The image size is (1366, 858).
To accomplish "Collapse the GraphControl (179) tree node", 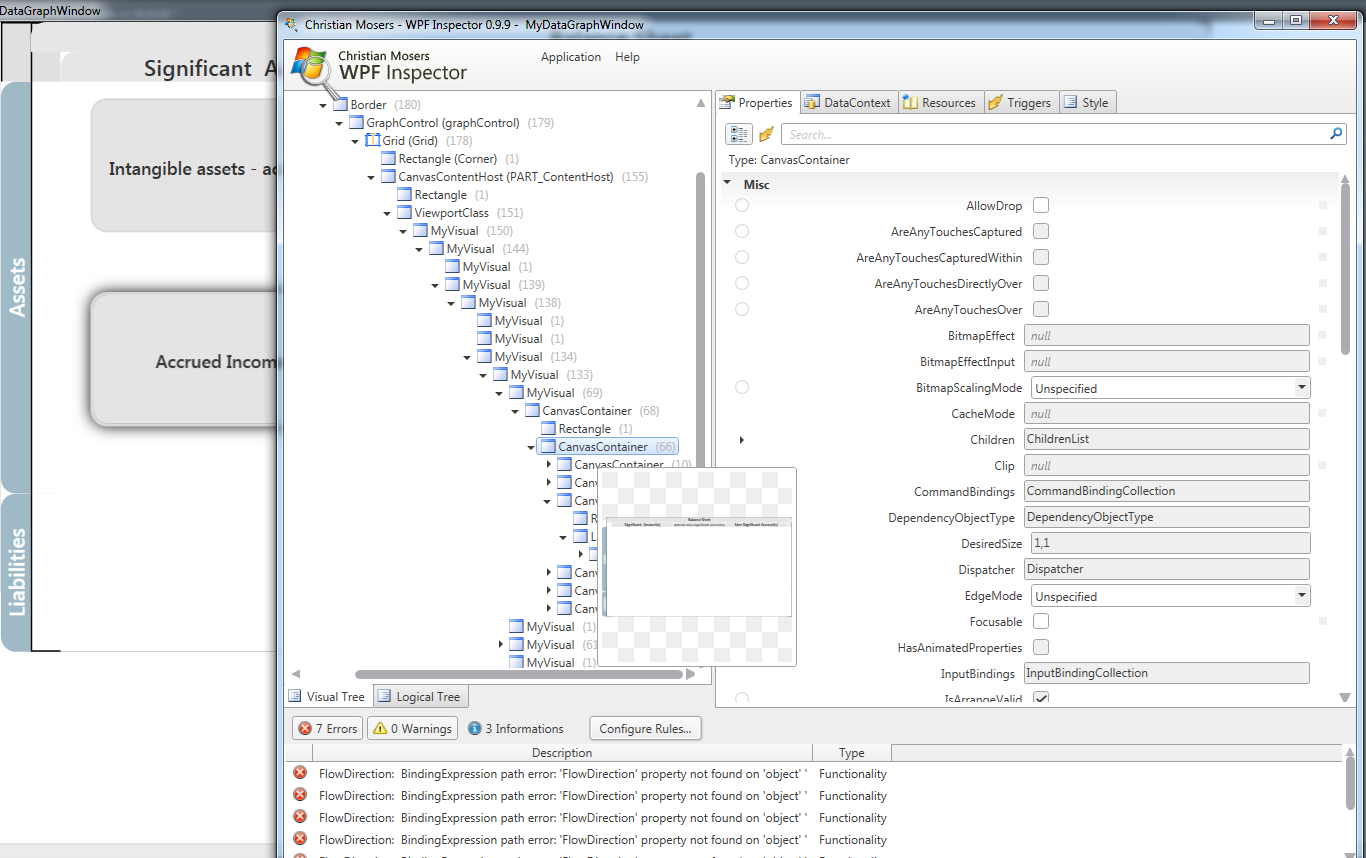I will pyautogui.click(x=339, y=123).
